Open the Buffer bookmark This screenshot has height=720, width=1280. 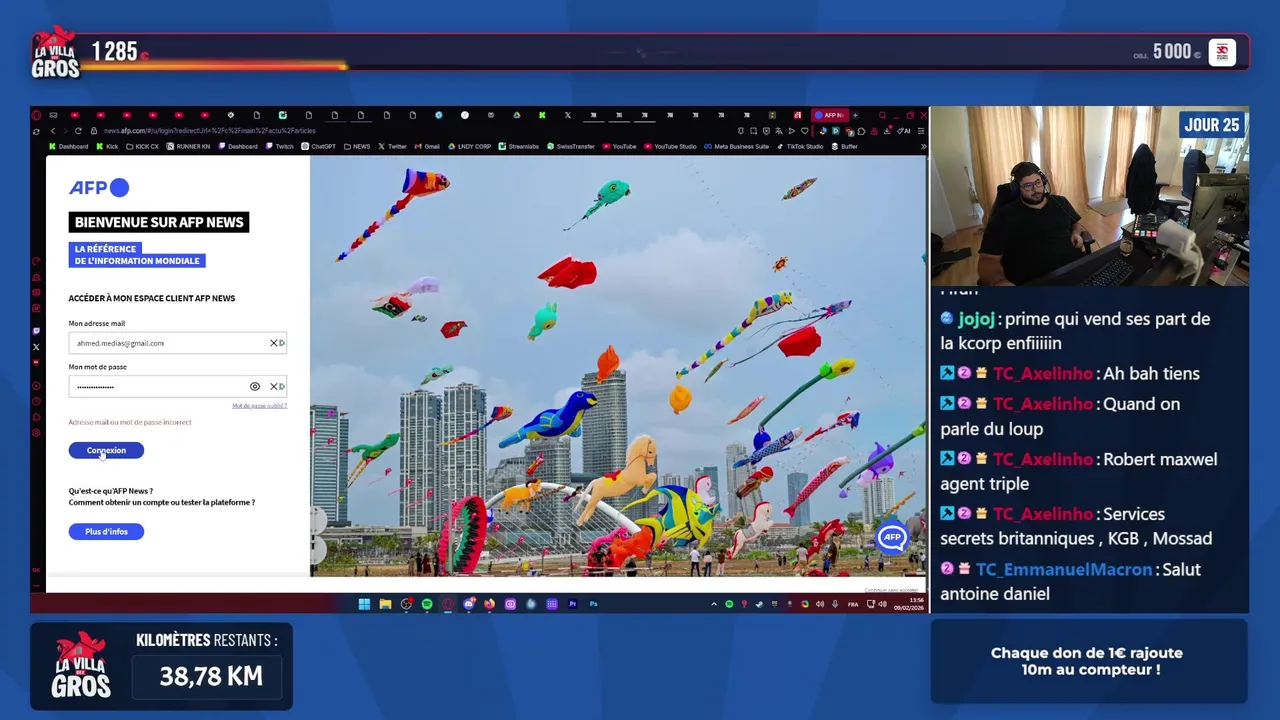pyautogui.click(x=844, y=146)
